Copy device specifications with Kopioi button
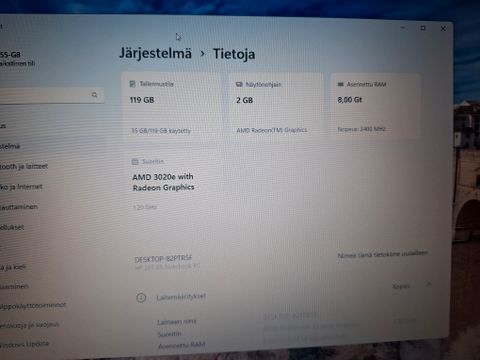This screenshot has width=480, height=360. [x=401, y=286]
